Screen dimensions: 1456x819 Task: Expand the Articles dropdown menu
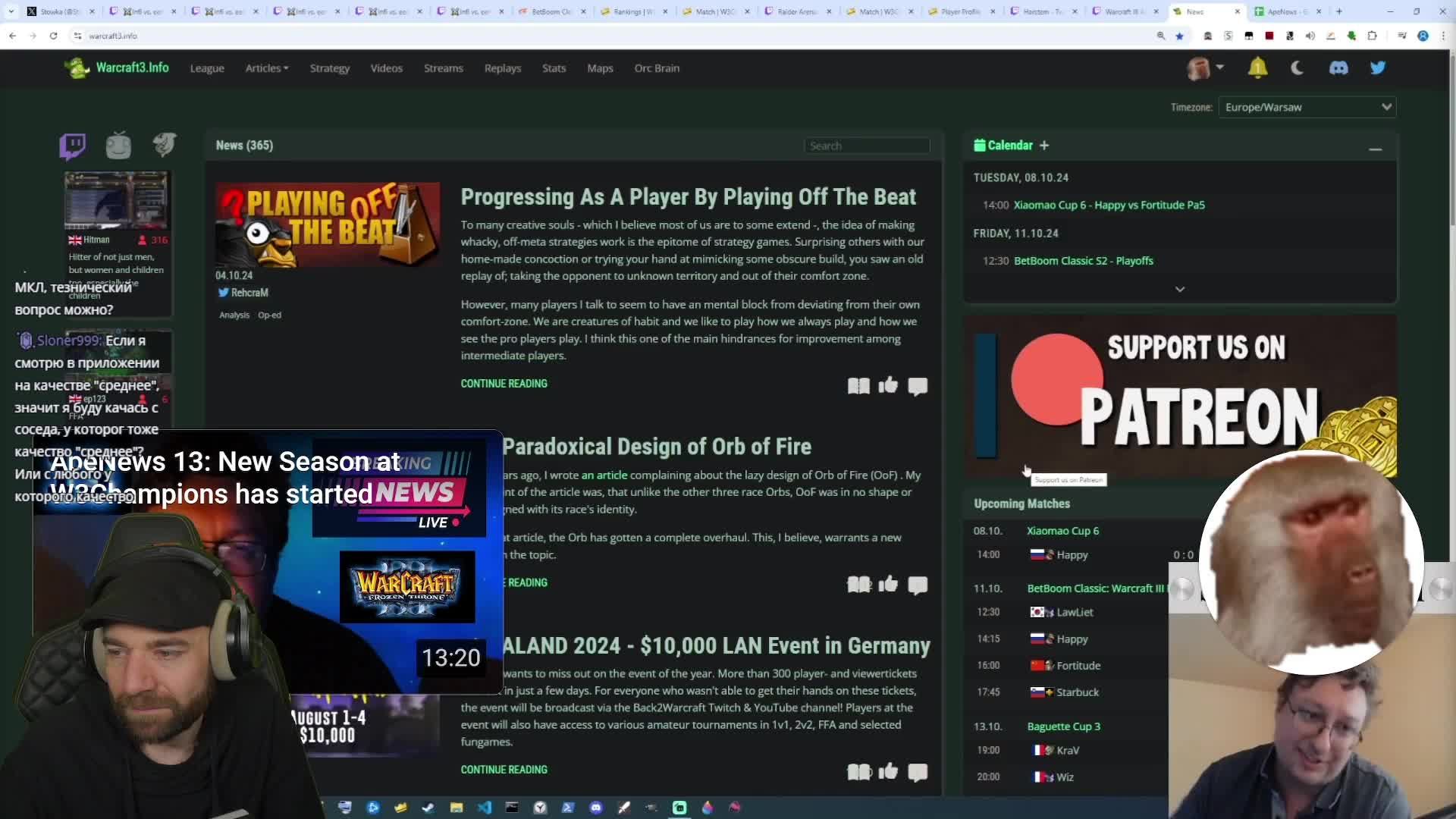tap(267, 68)
